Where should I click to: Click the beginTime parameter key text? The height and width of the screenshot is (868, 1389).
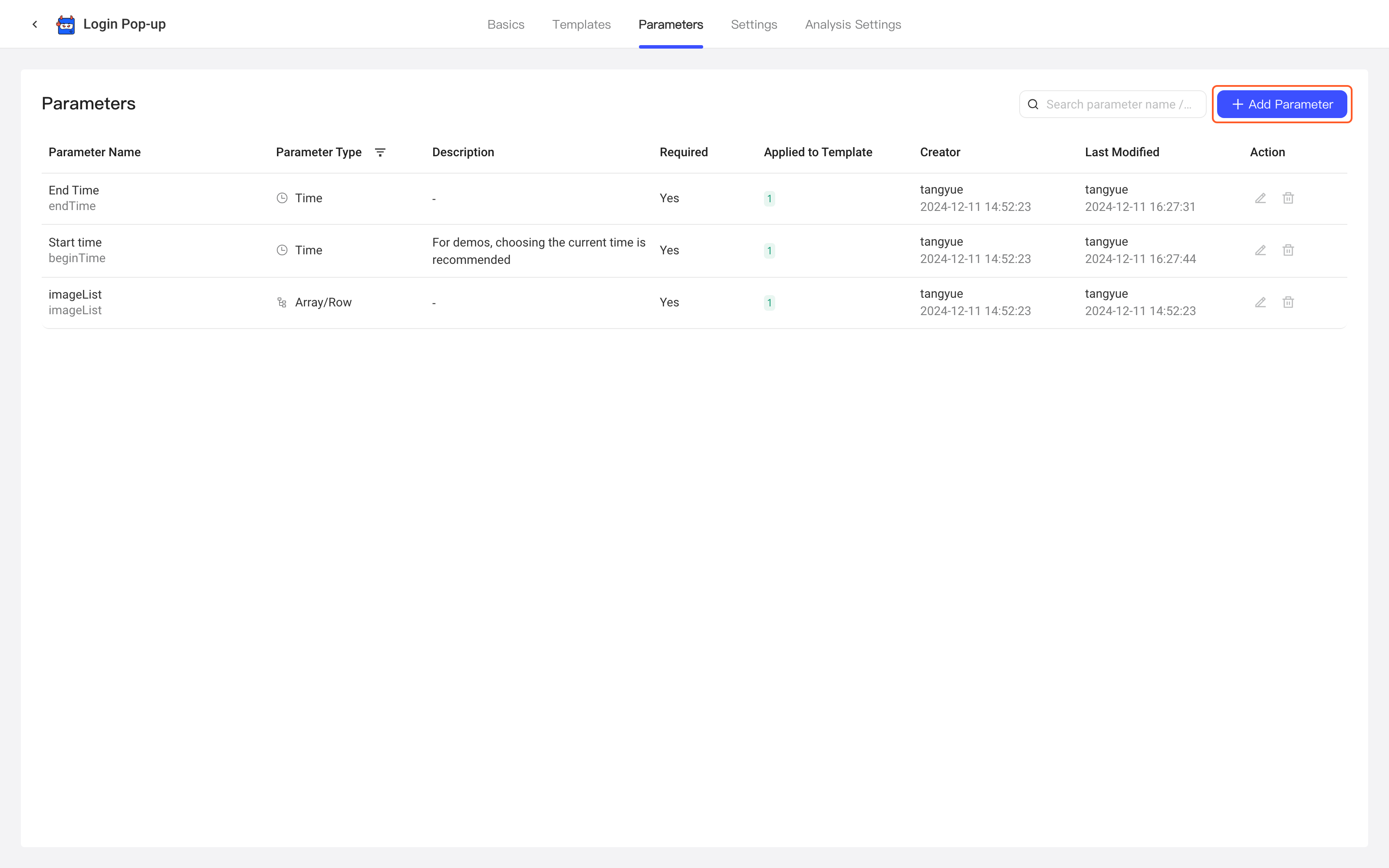click(77, 258)
